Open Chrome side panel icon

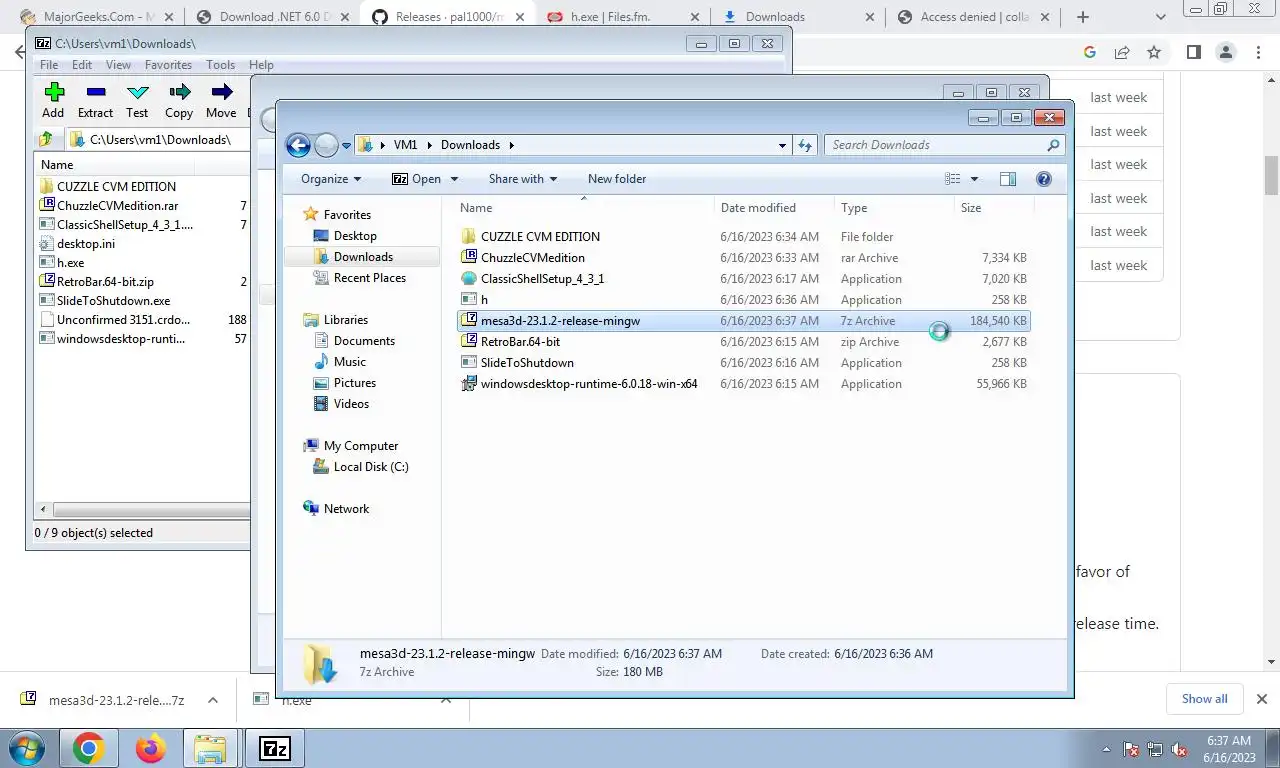click(1193, 52)
